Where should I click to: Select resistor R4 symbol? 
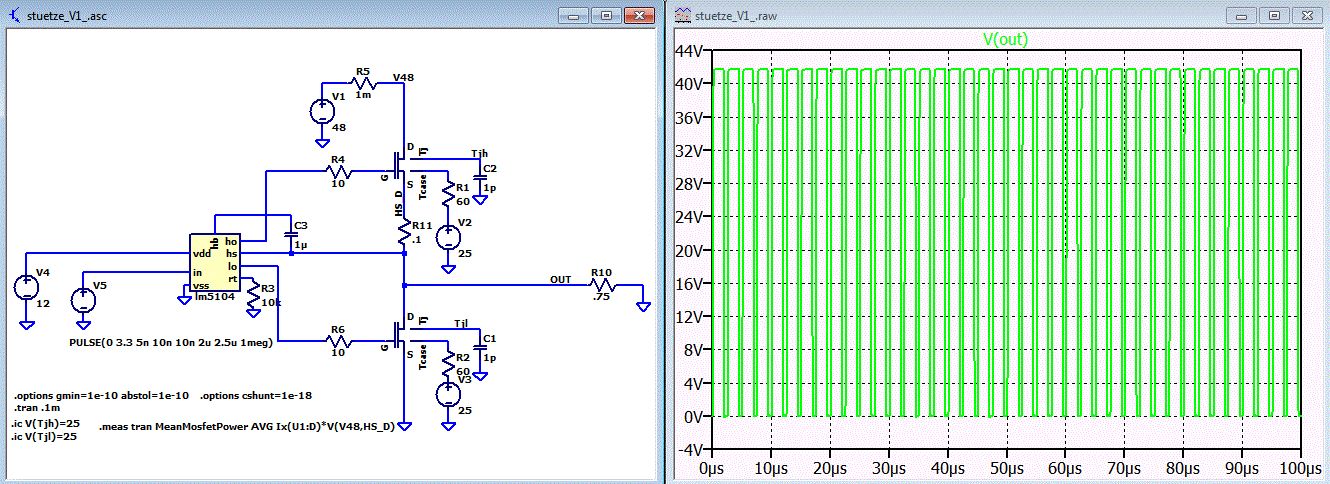pyautogui.click(x=338, y=171)
